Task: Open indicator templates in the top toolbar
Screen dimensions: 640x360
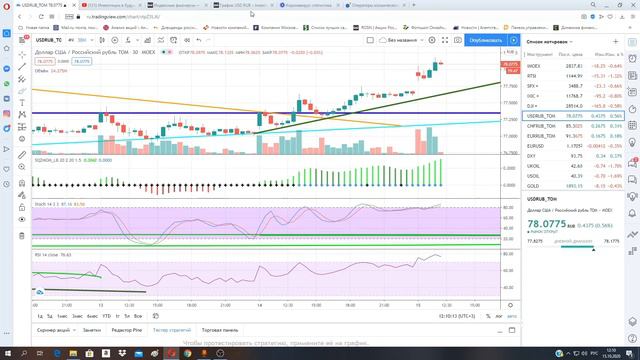Action: (x=161, y=40)
